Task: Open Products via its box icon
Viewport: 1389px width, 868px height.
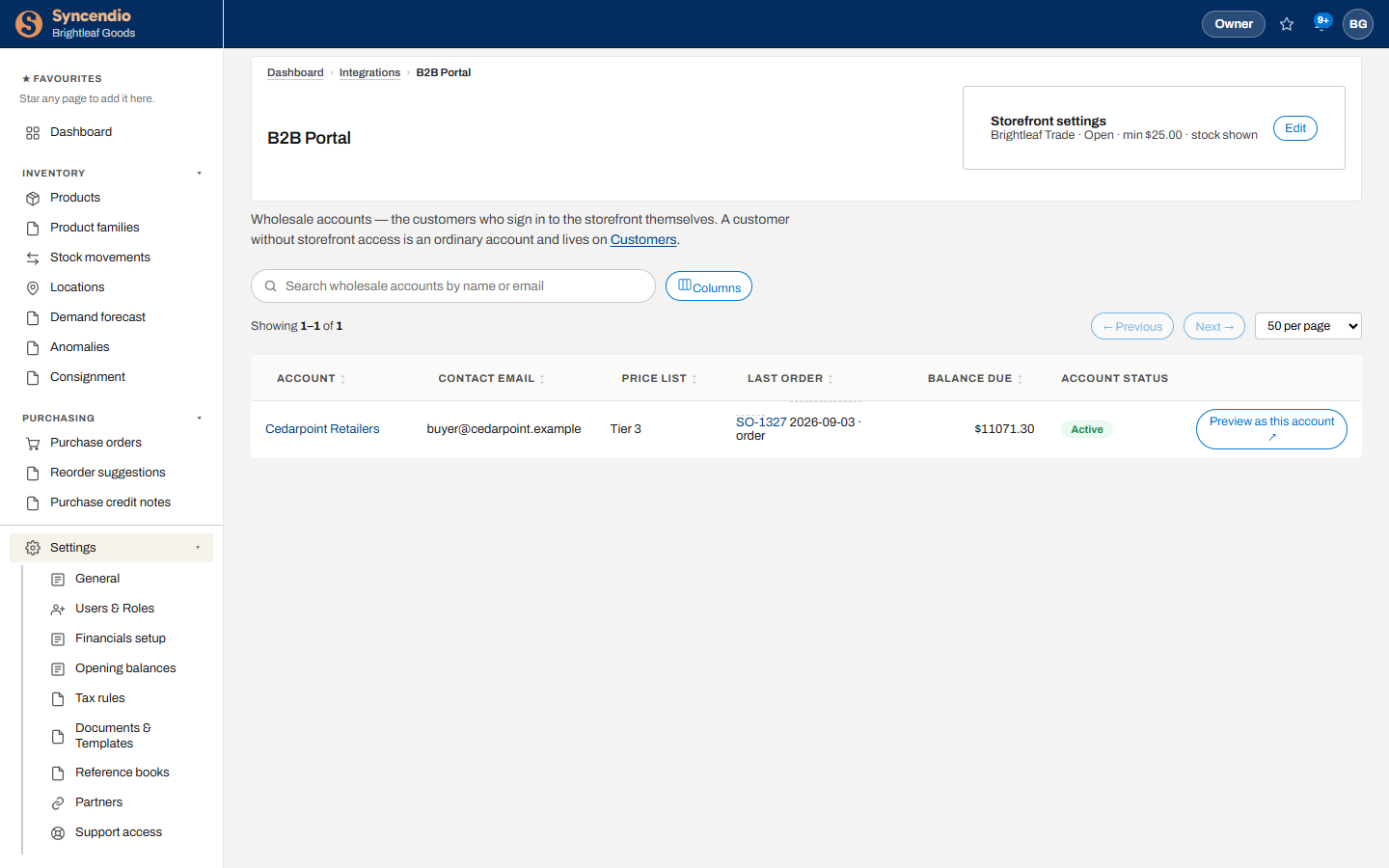Action: [33, 198]
